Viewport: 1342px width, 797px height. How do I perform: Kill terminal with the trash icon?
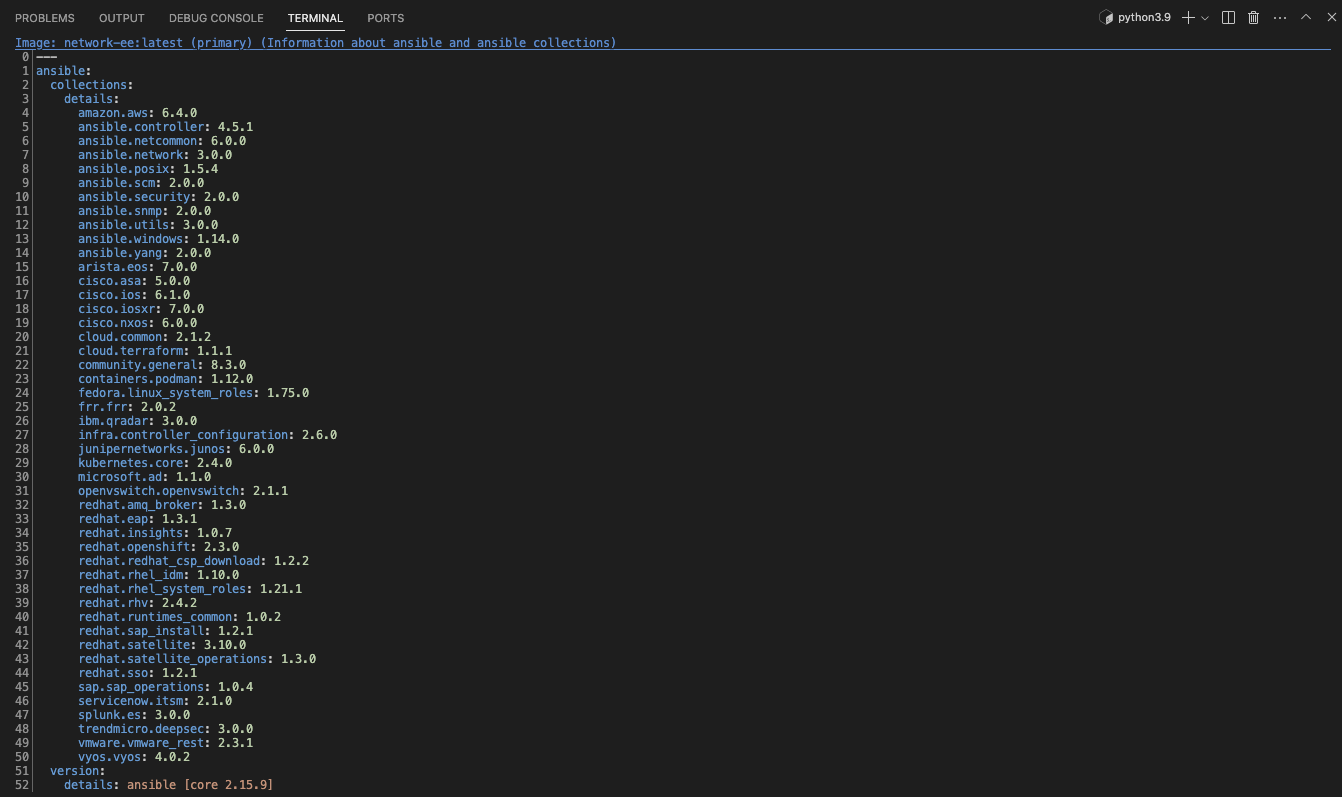1253,18
